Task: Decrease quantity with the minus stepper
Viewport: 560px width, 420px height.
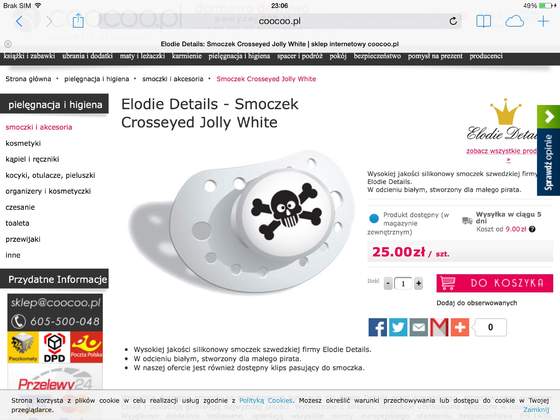Action: click(388, 284)
